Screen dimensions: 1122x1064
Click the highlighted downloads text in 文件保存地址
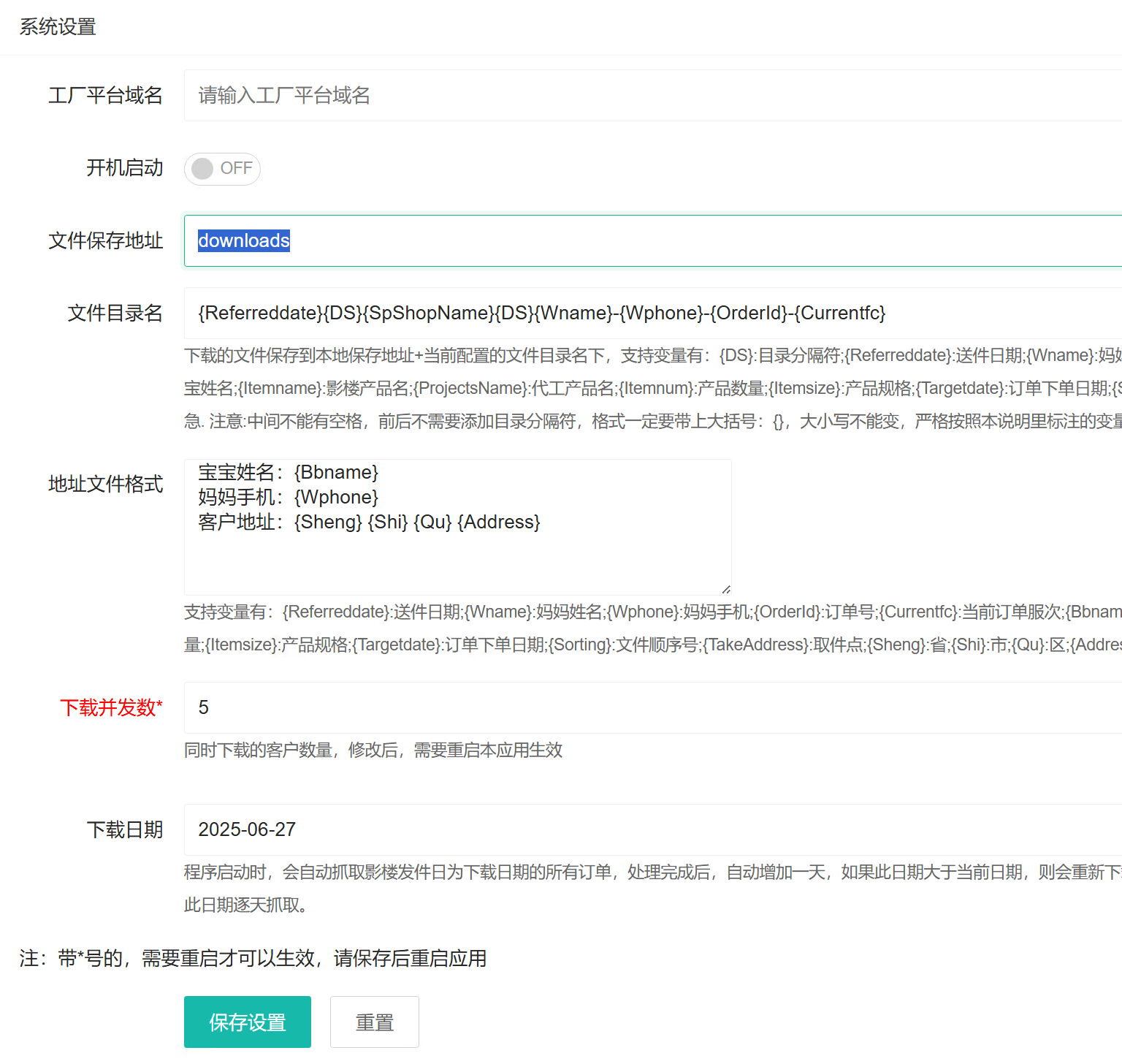click(244, 240)
